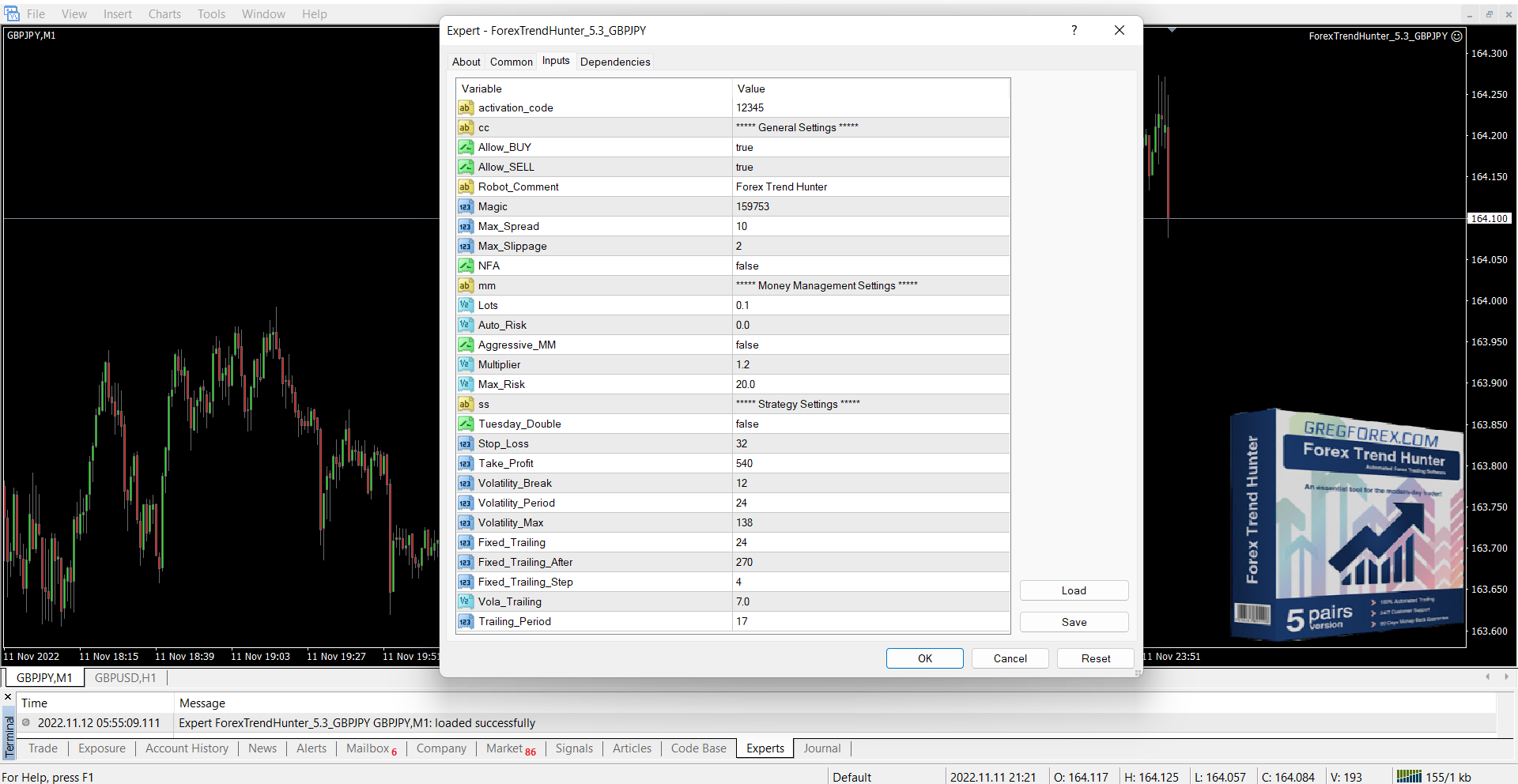
Task: Select the Allow_SELL true value cell
Action: [870, 168]
